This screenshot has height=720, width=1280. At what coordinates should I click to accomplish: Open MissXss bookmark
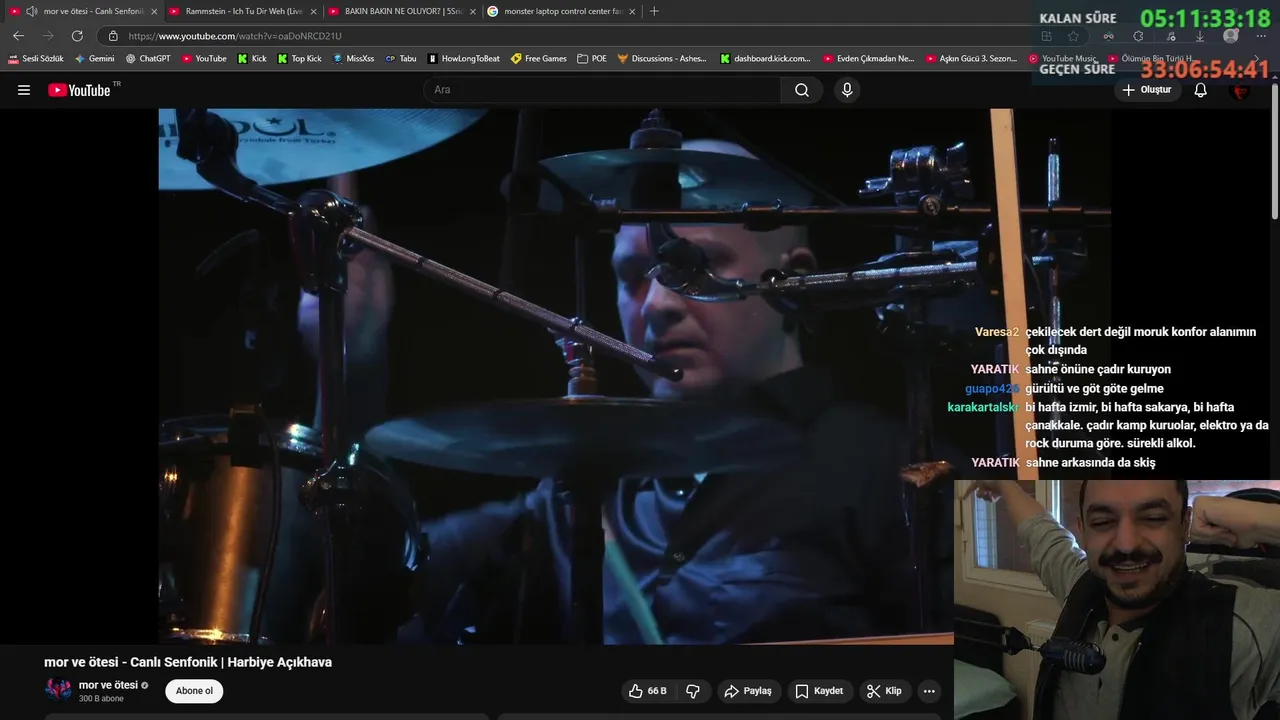[354, 59]
